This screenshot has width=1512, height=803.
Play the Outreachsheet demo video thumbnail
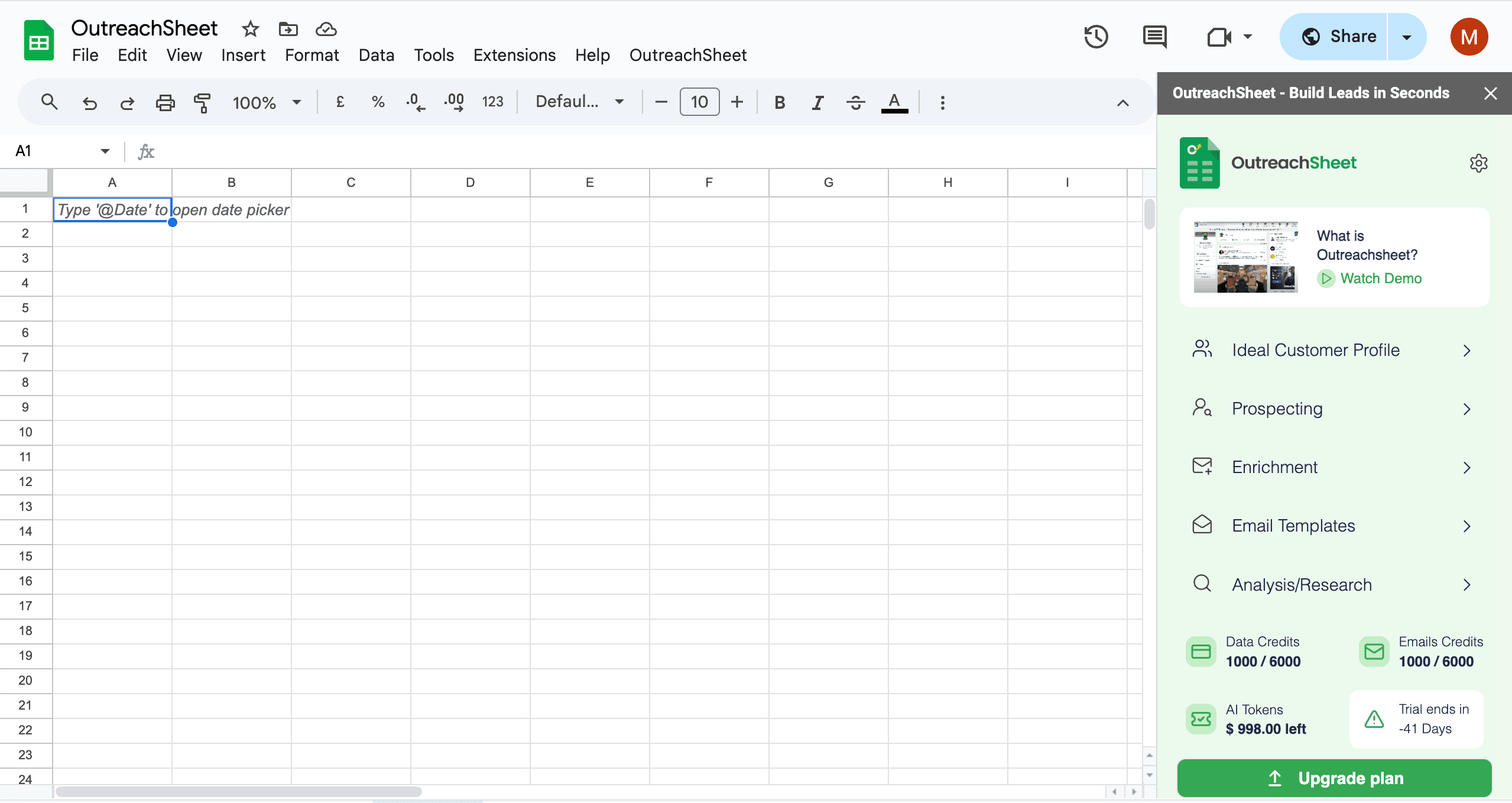tap(1245, 257)
